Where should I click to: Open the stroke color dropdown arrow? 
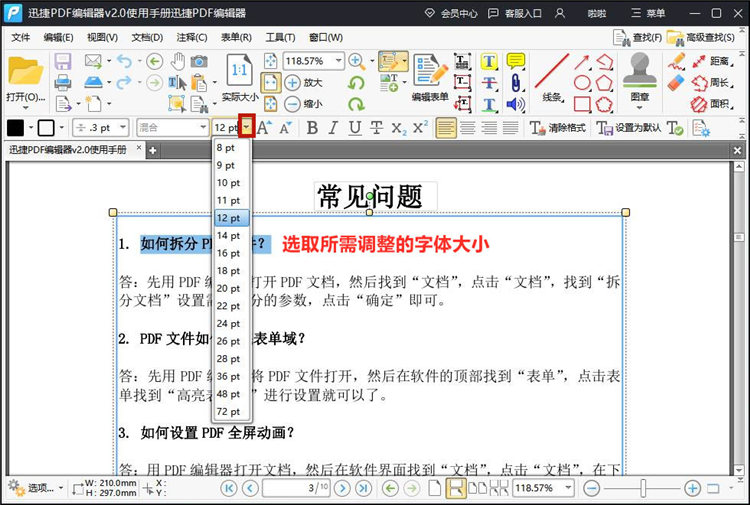pos(61,128)
